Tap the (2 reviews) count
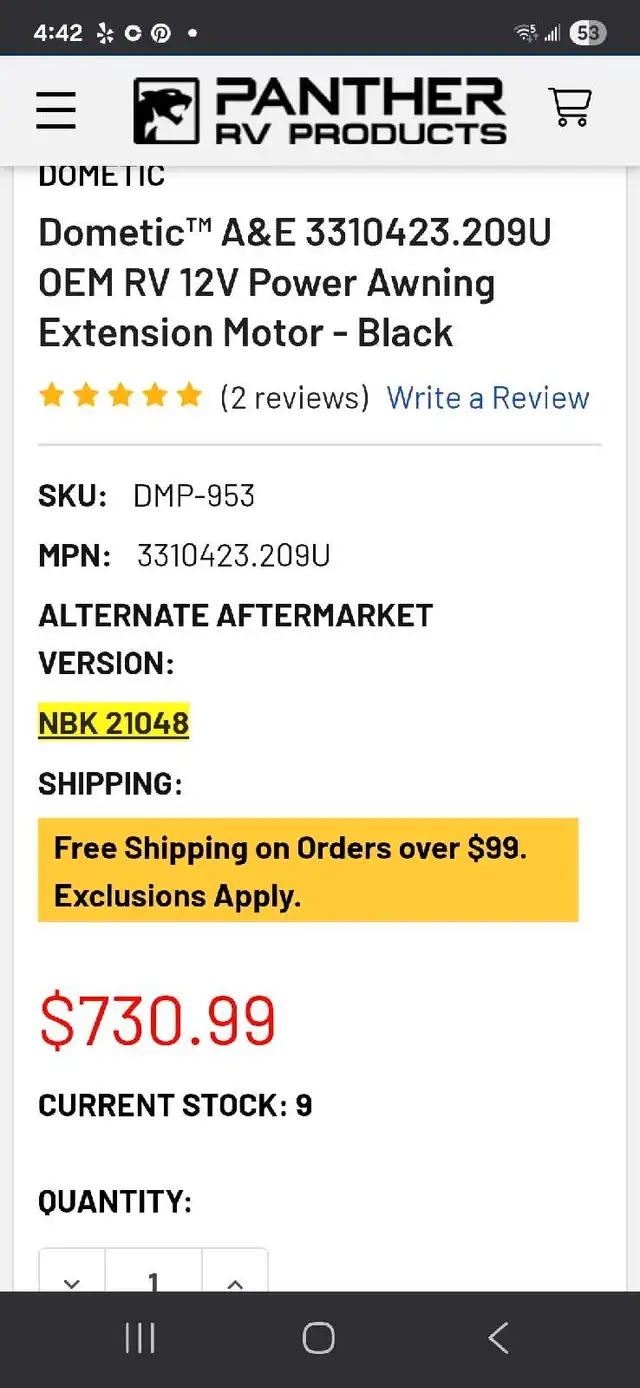 click(x=294, y=398)
